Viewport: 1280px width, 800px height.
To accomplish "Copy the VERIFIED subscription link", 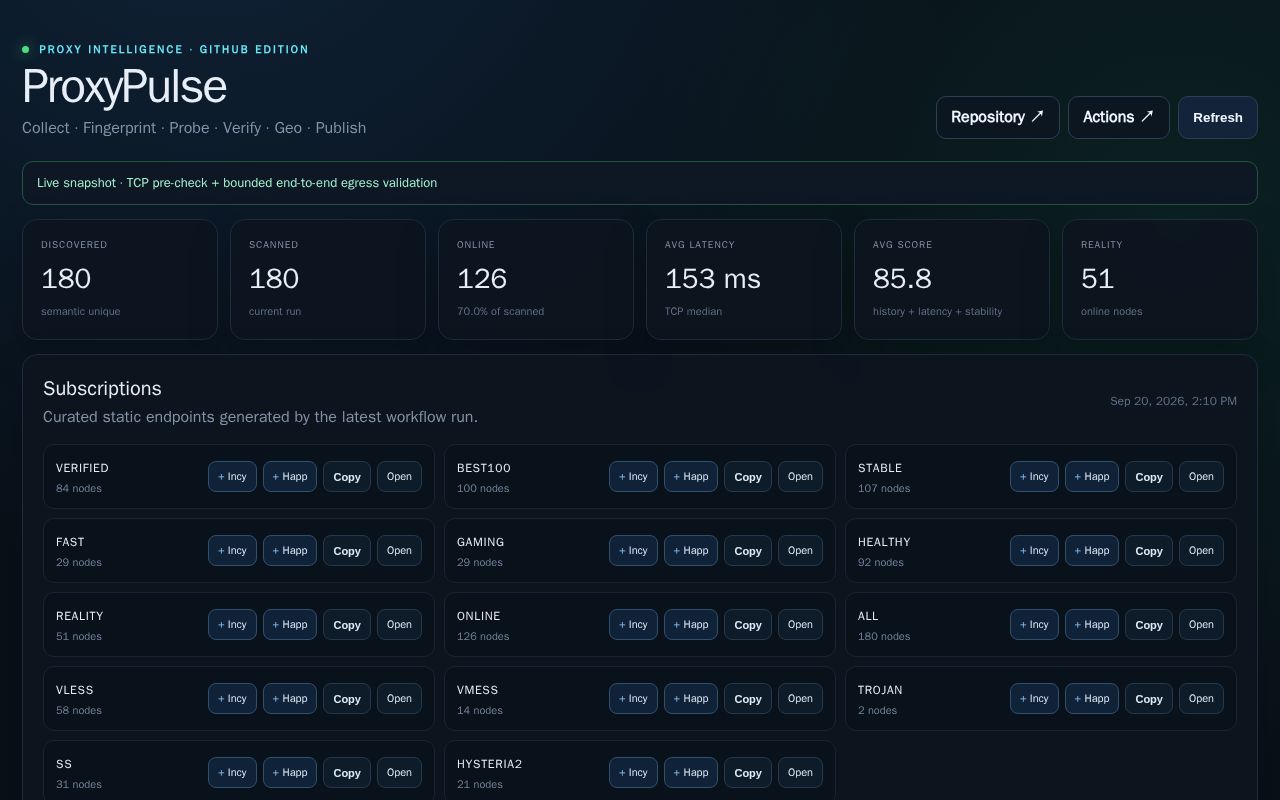I will 347,477.
